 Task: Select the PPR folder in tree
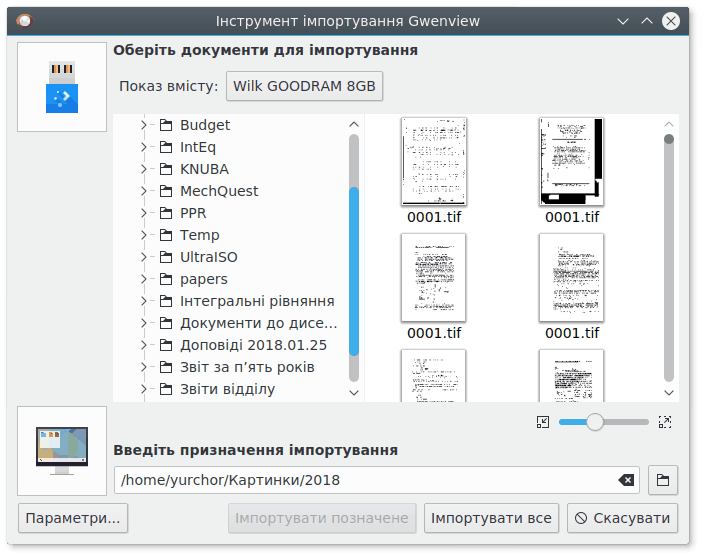click(193, 213)
